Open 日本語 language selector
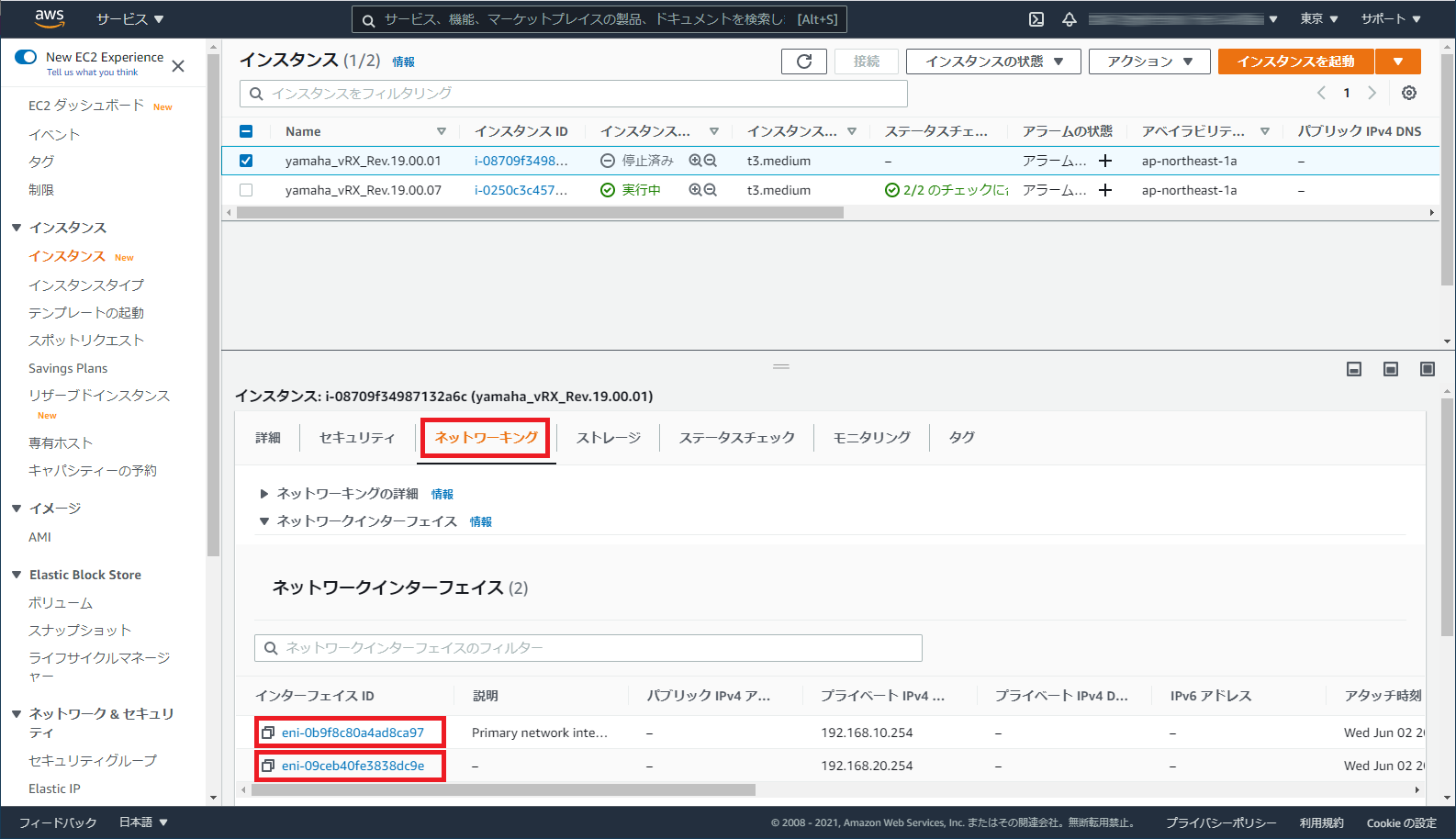The height and width of the screenshot is (839, 1456). click(x=143, y=822)
